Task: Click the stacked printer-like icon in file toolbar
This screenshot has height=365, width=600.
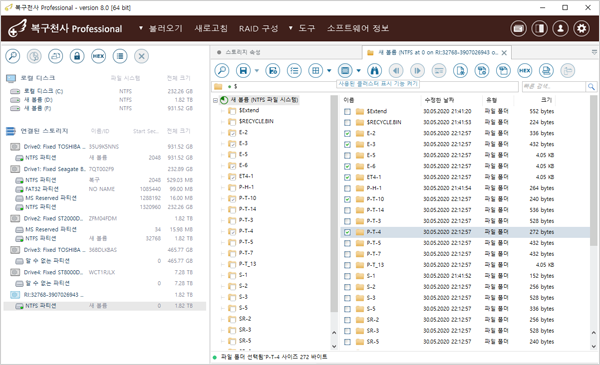Action: point(546,70)
